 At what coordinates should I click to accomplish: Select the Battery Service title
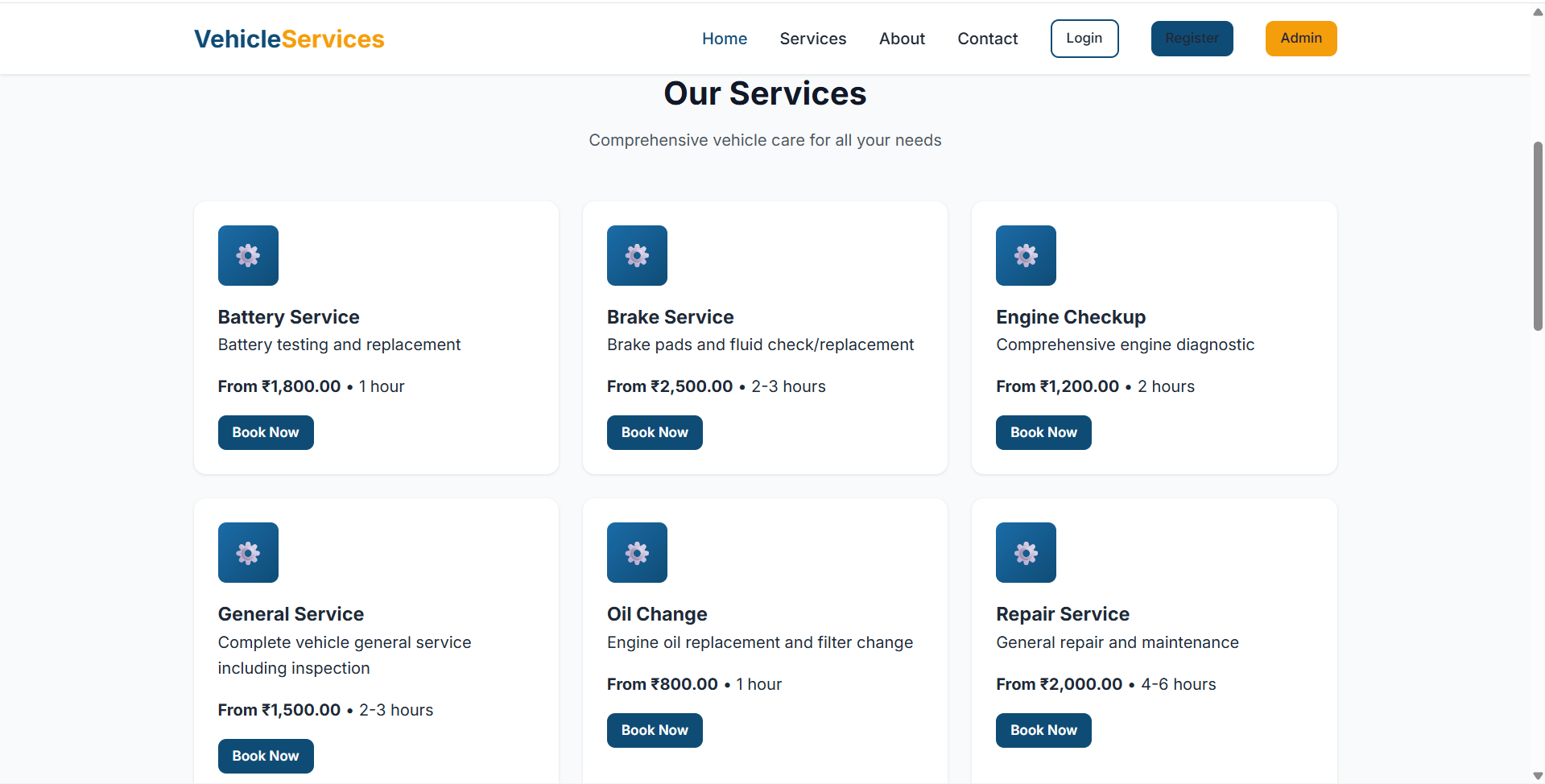[288, 317]
